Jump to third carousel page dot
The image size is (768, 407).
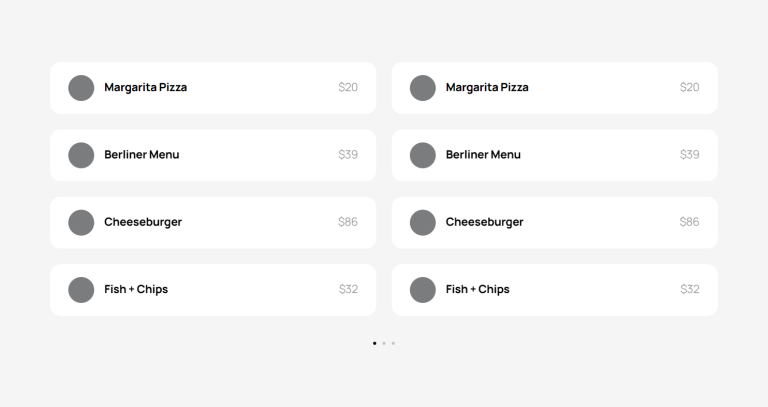(393, 343)
